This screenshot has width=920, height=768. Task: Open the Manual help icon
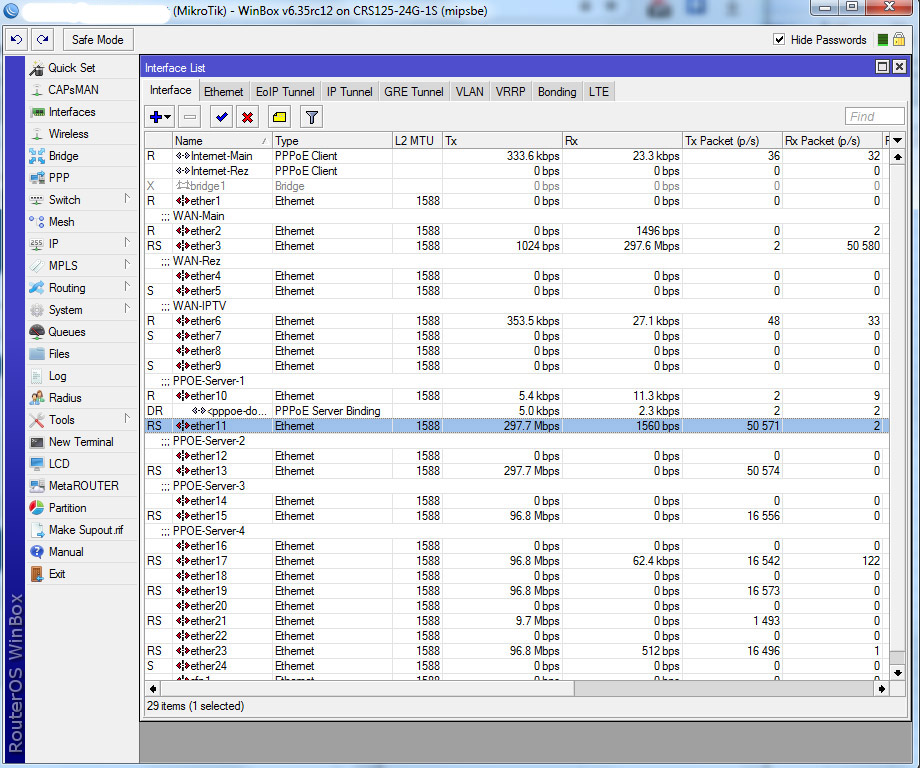36,552
